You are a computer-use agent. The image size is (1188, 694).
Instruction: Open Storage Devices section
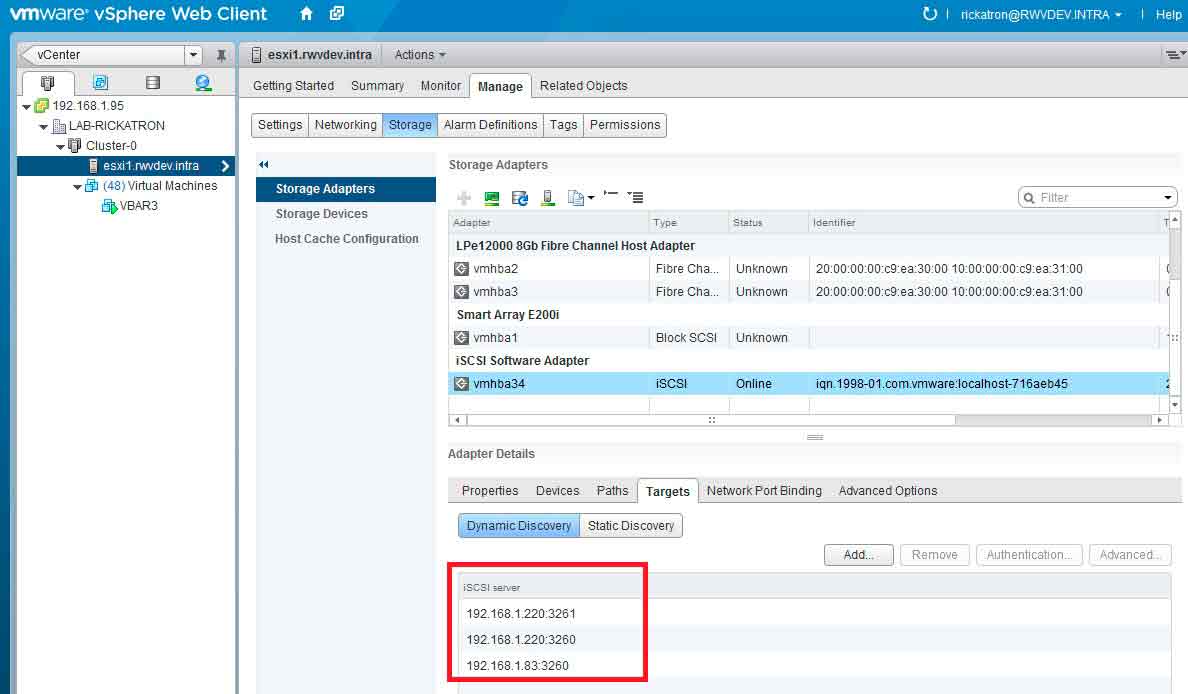(x=321, y=214)
